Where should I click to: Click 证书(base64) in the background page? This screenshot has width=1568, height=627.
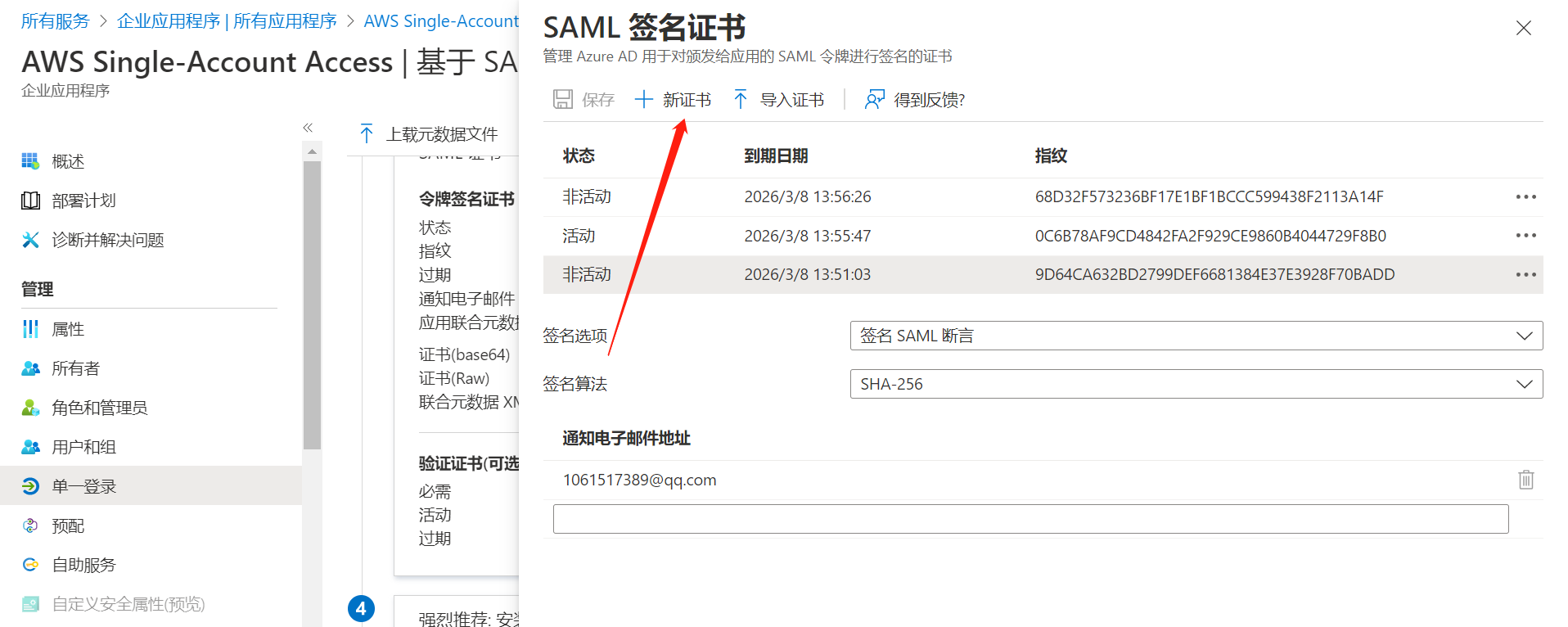(464, 354)
